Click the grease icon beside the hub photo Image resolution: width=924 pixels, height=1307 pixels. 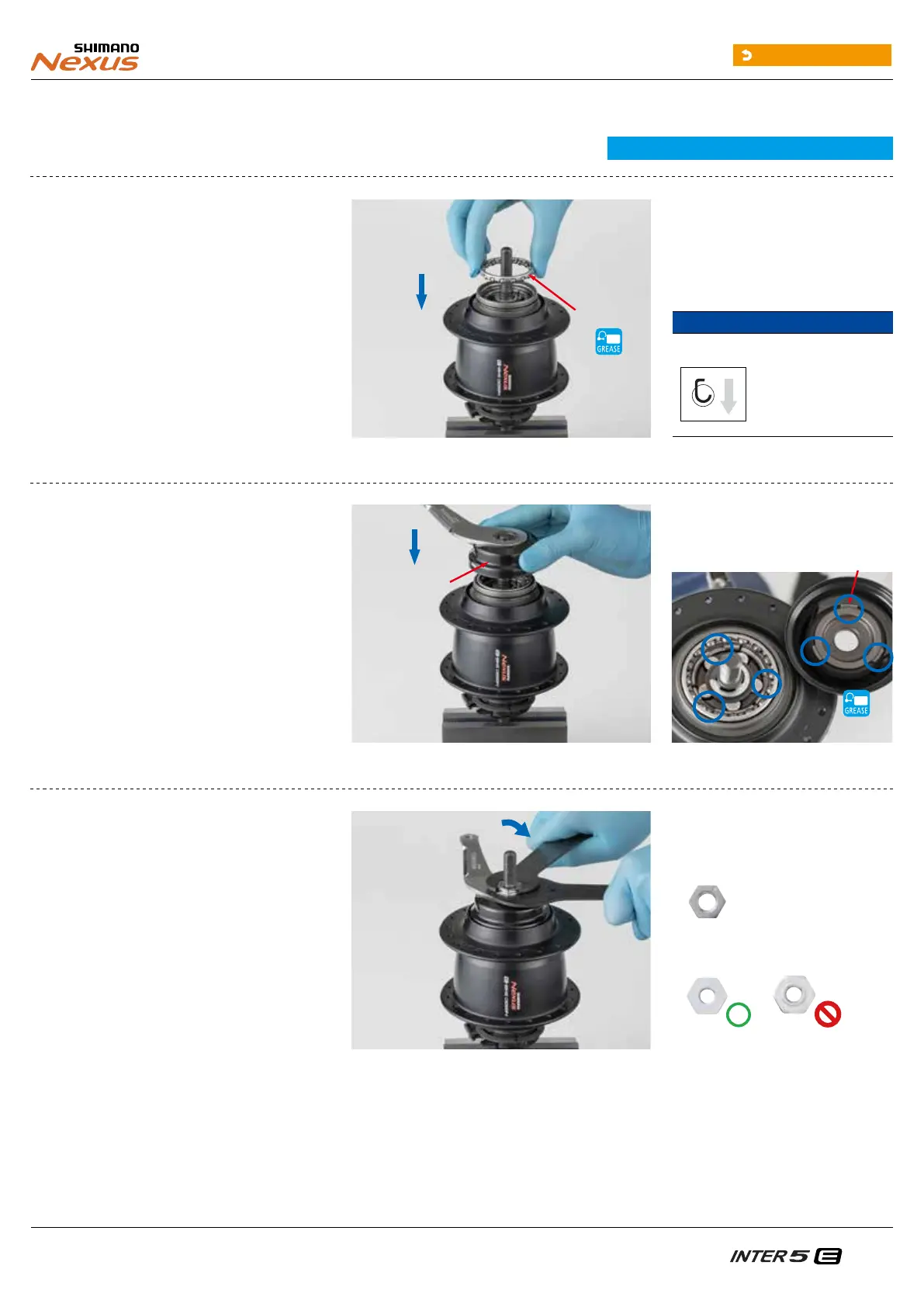(x=608, y=341)
